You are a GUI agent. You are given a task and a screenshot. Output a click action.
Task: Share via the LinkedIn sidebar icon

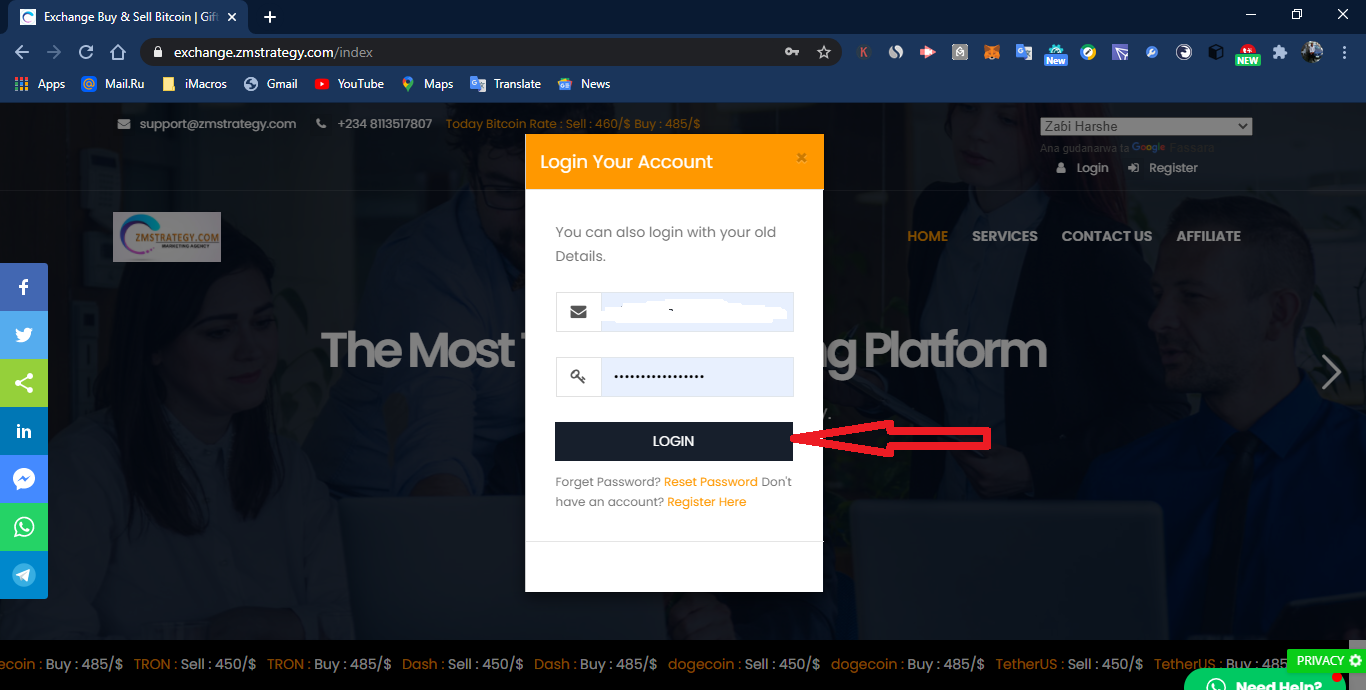coord(24,431)
